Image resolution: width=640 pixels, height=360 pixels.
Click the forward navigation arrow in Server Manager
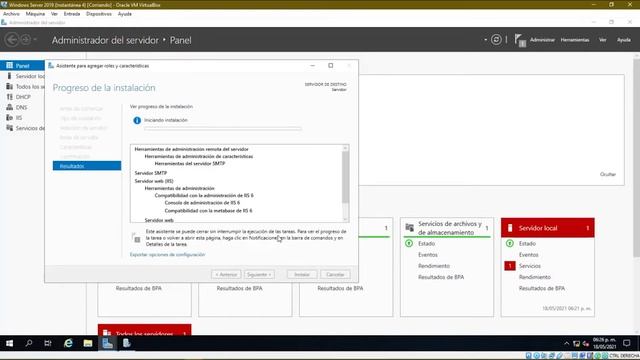(x=25, y=40)
